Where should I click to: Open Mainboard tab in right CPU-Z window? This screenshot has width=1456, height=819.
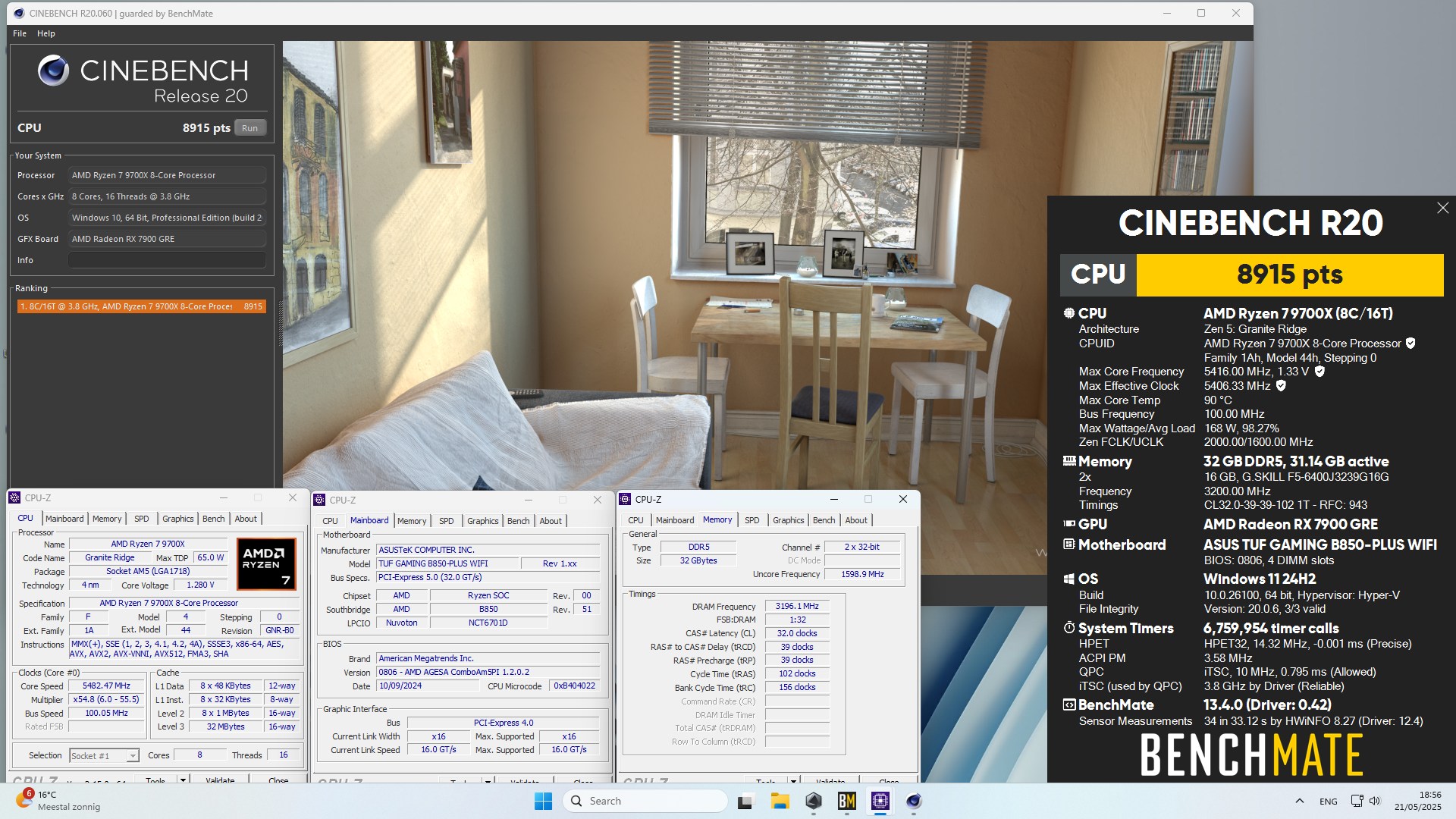(x=675, y=520)
